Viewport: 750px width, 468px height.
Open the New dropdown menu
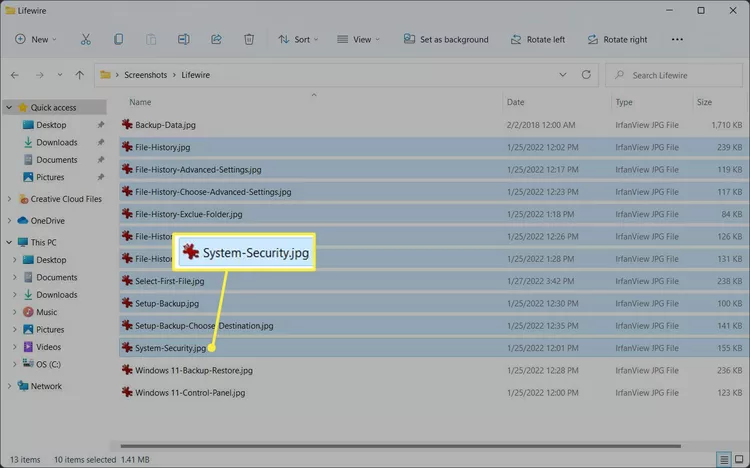point(36,40)
